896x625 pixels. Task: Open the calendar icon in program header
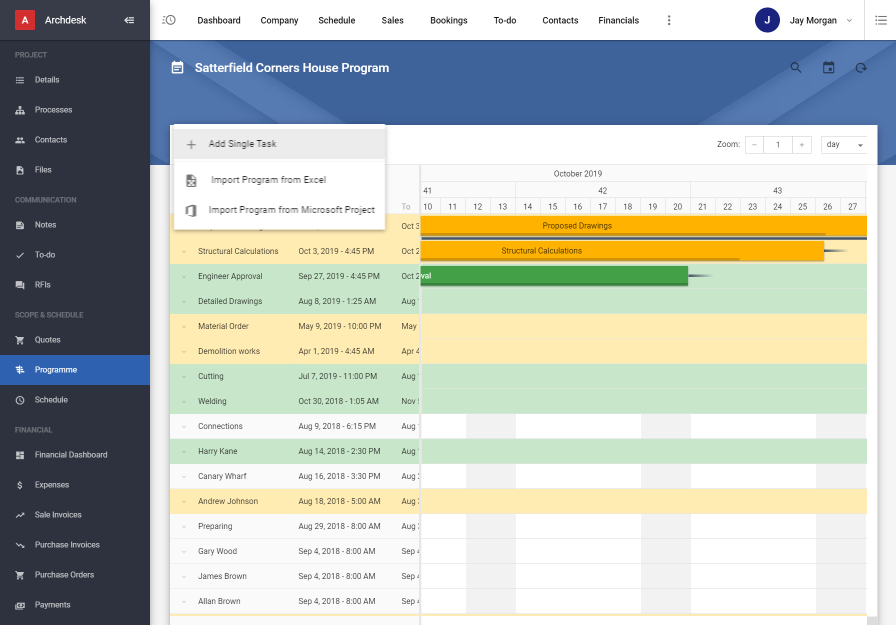(x=828, y=67)
